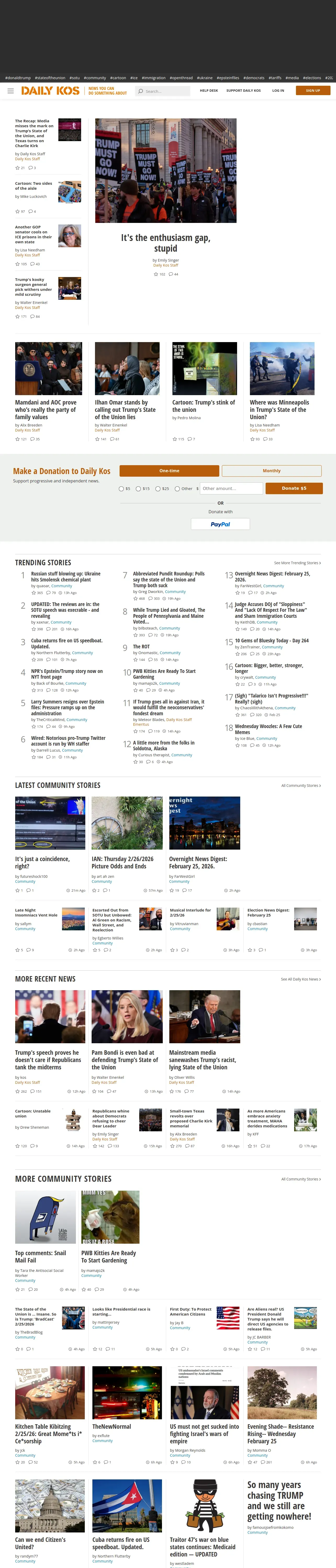Viewport: 336px width, 1568px height.
Task: Click comment icon under 'Overnight News Digest' community card
Action: coord(185,891)
